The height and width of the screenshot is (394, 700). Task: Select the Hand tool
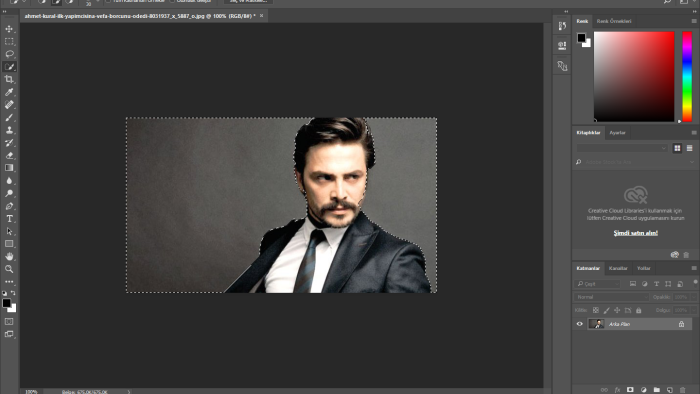click(x=9, y=256)
